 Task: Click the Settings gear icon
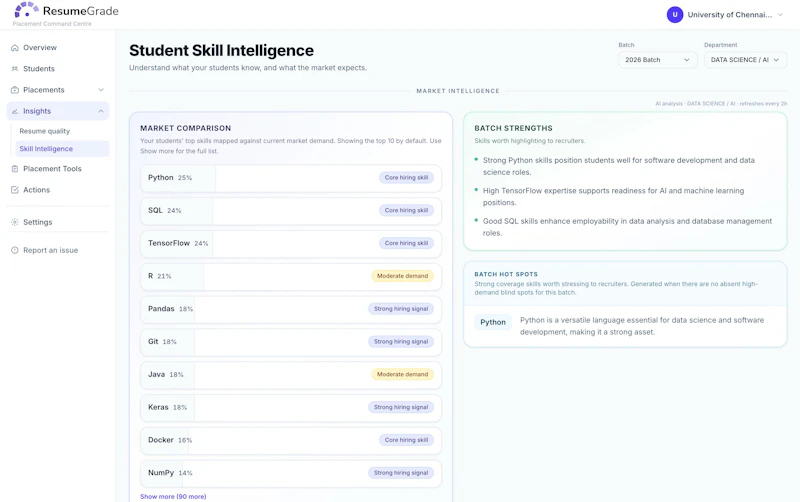(x=15, y=222)
